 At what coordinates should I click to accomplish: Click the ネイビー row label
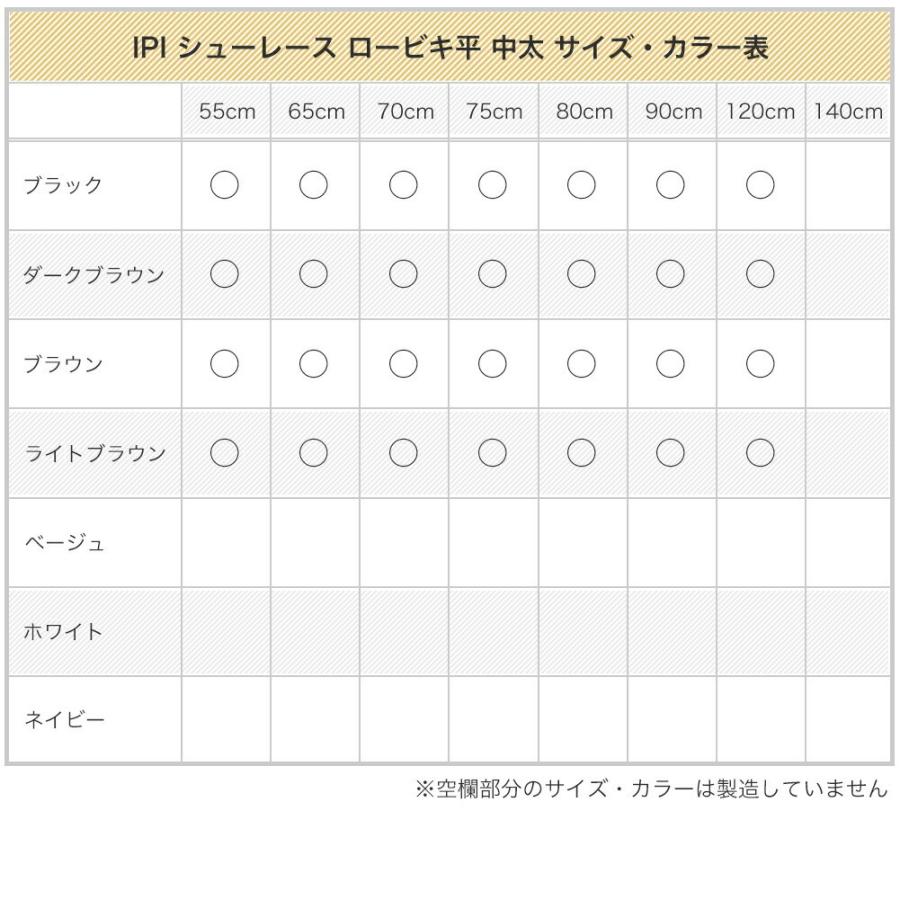click(x=64, y=719)
